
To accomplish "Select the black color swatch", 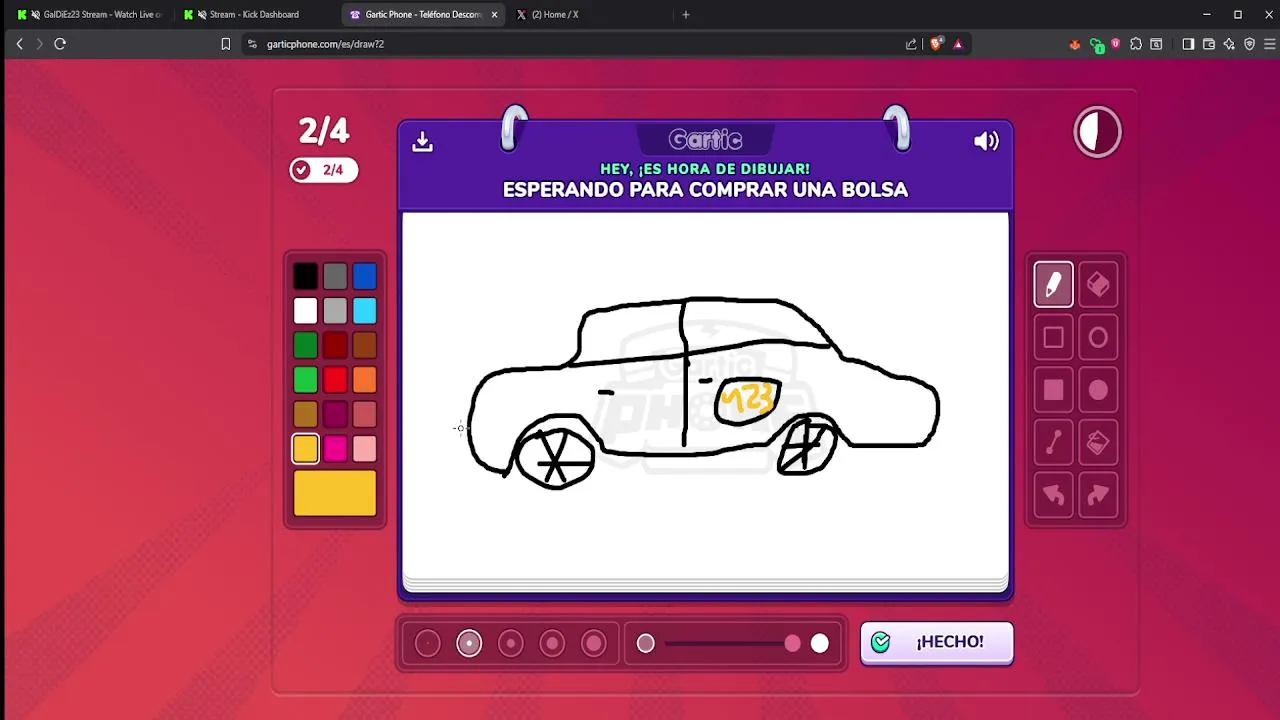I will click(305, 276).
